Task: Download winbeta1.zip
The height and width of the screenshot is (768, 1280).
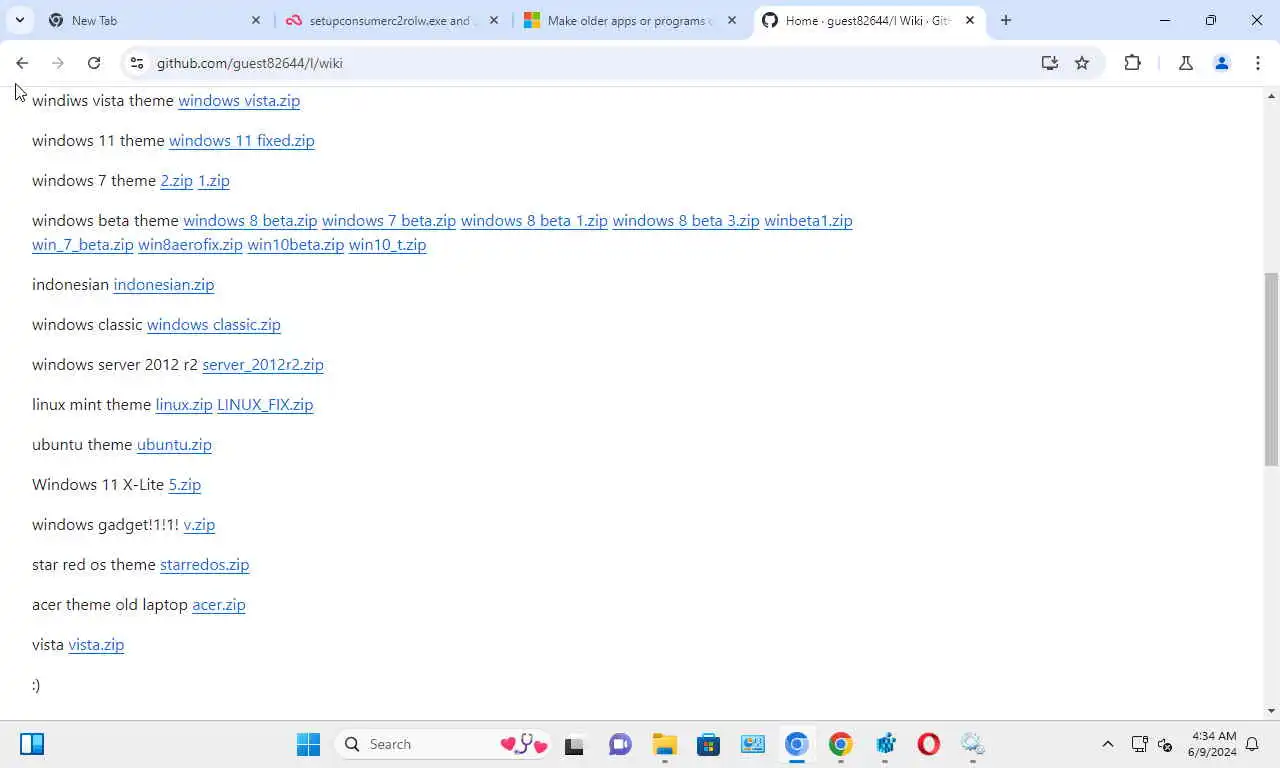Action: [808, 221]
